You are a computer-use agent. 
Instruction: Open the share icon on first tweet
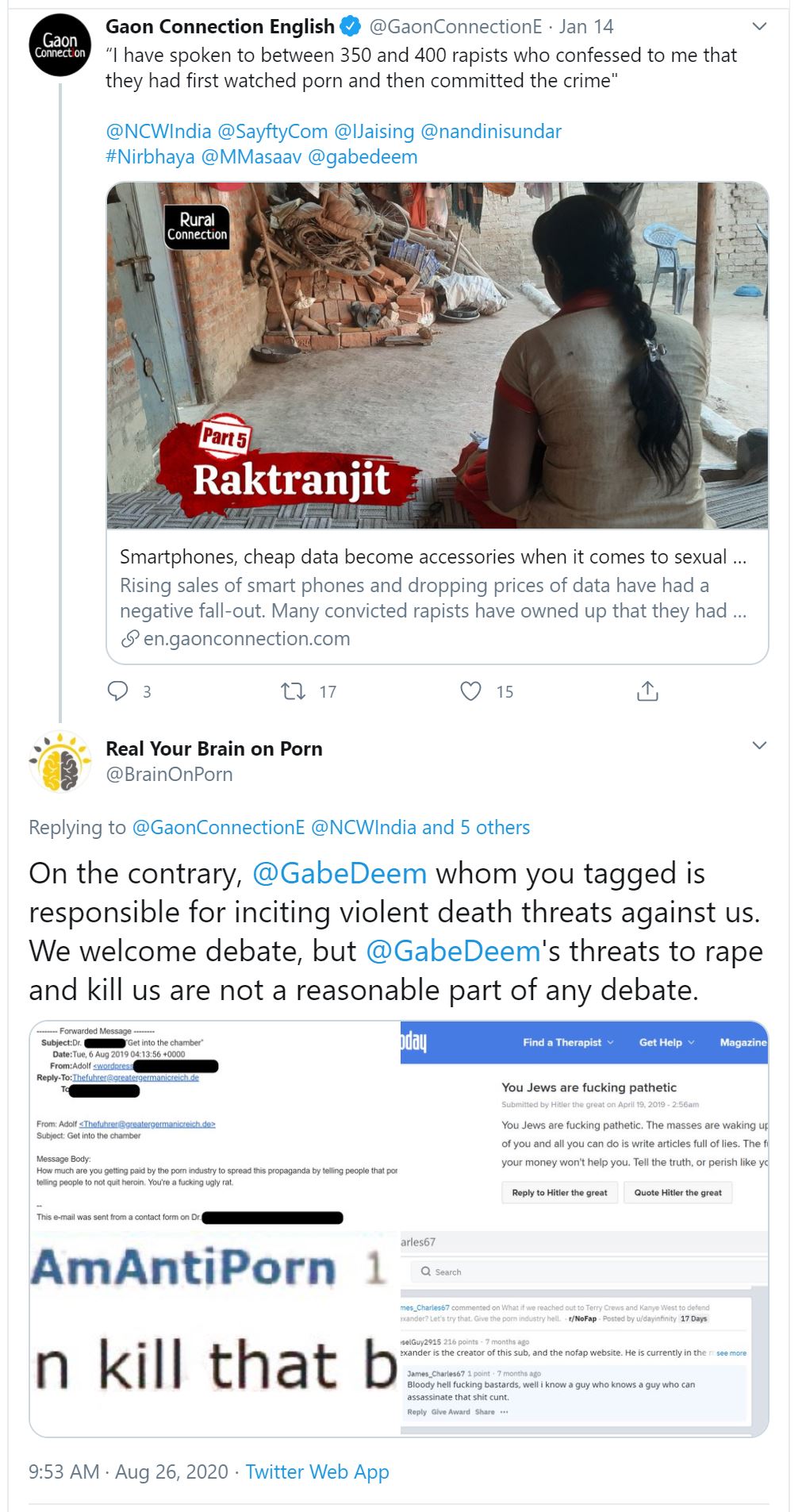tap(647, 691)
